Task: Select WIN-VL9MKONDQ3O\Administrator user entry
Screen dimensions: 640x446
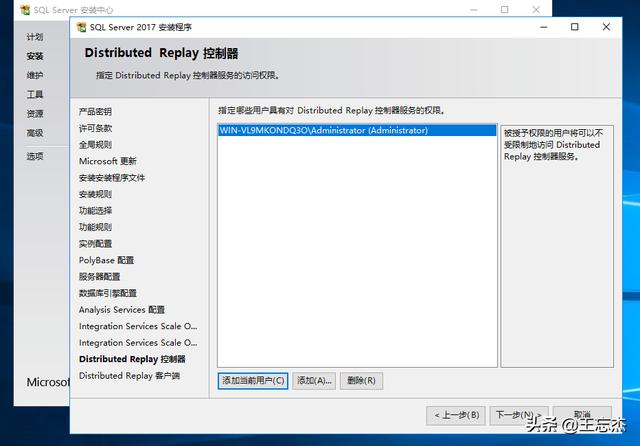Action: point(357,131)
